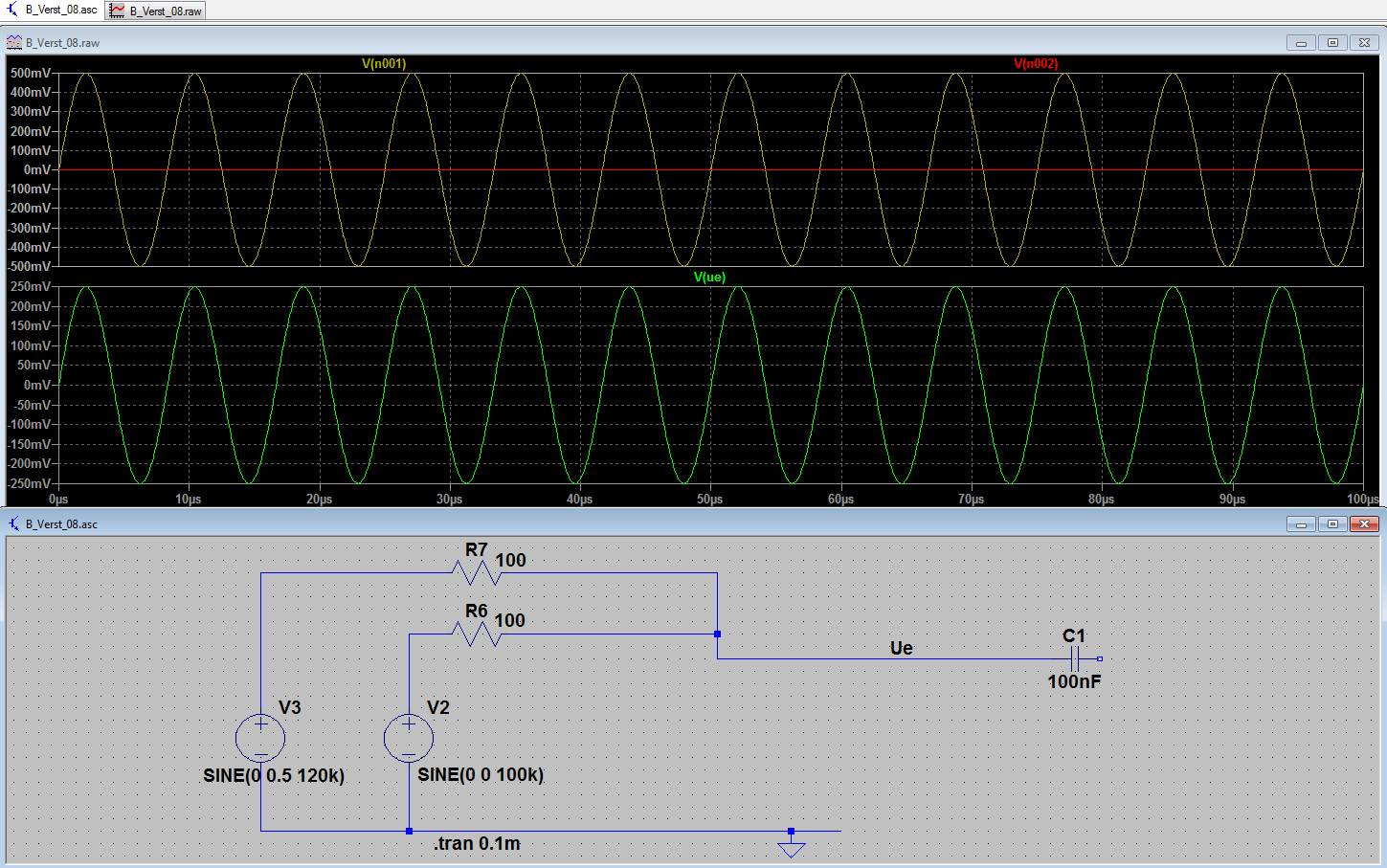Click the 250mV axis label in lower pane
This screenshot has width=1387, height=868.
[x=31, y=287]
